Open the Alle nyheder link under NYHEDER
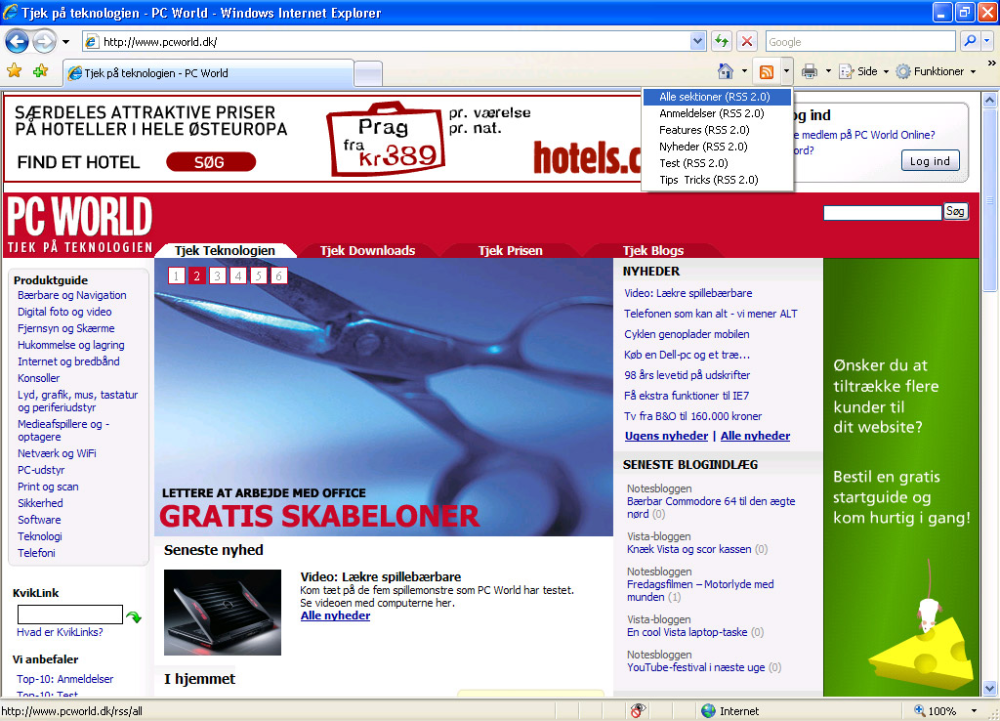 click(755, 436)
